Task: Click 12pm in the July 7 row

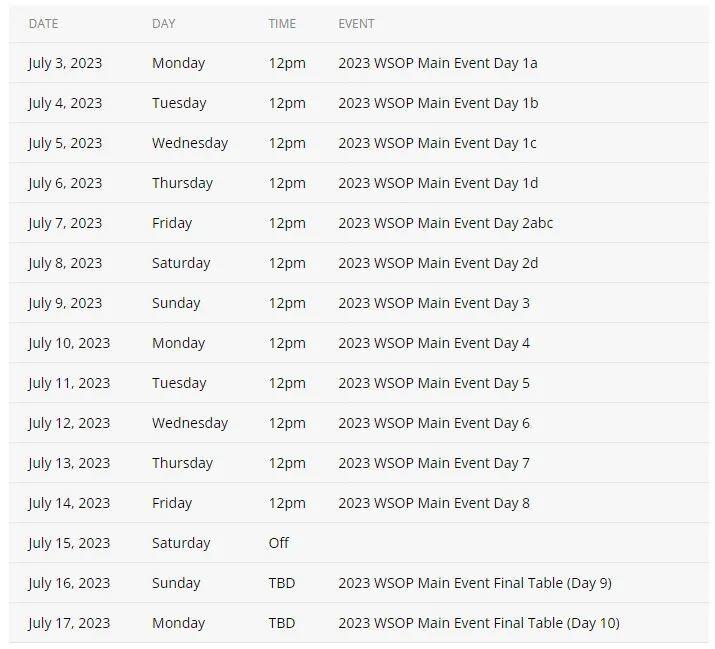Action: click(287, 223)
